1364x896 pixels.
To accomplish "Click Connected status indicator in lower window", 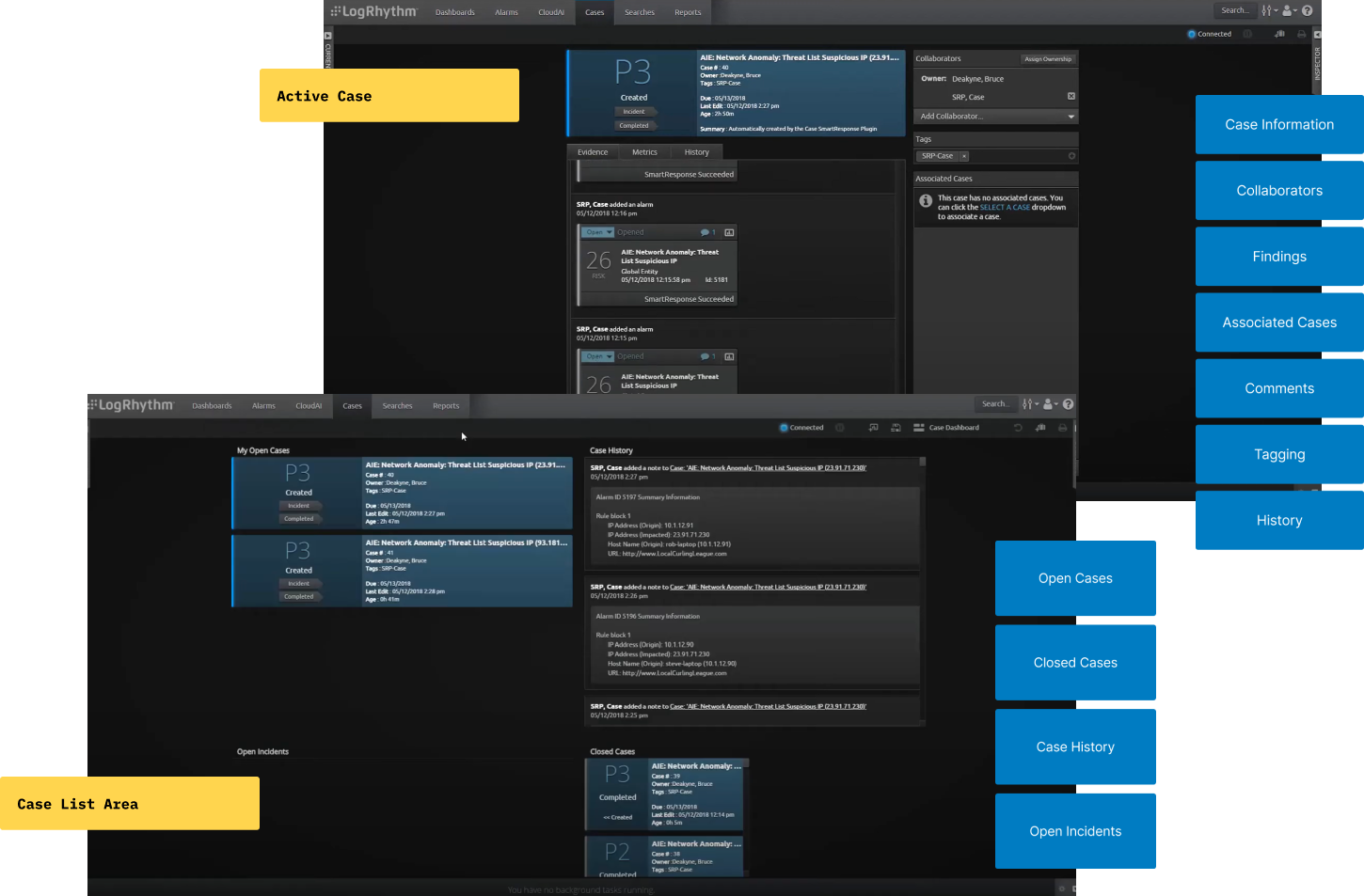I will click(801, 428).
